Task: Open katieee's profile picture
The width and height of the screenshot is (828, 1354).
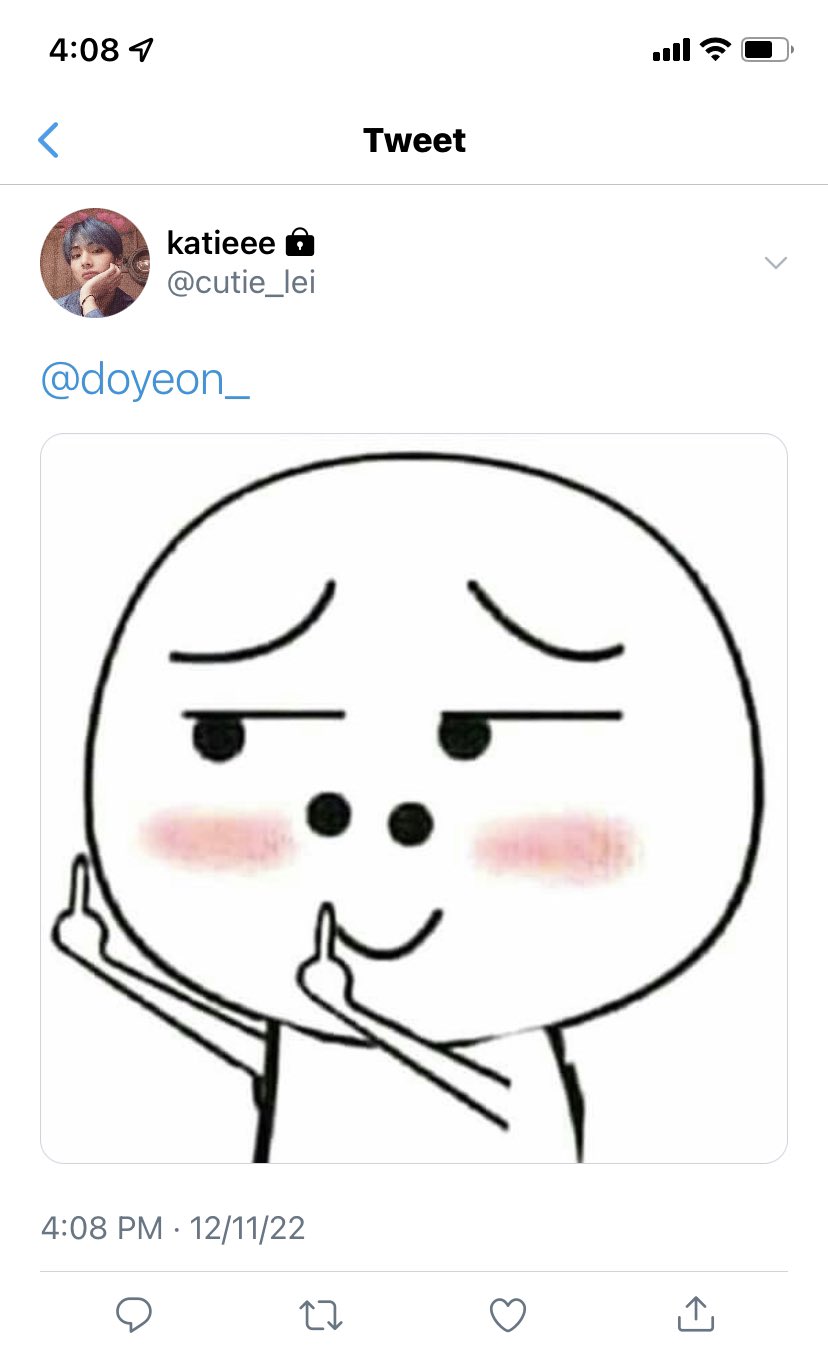Action: [94, 263]
